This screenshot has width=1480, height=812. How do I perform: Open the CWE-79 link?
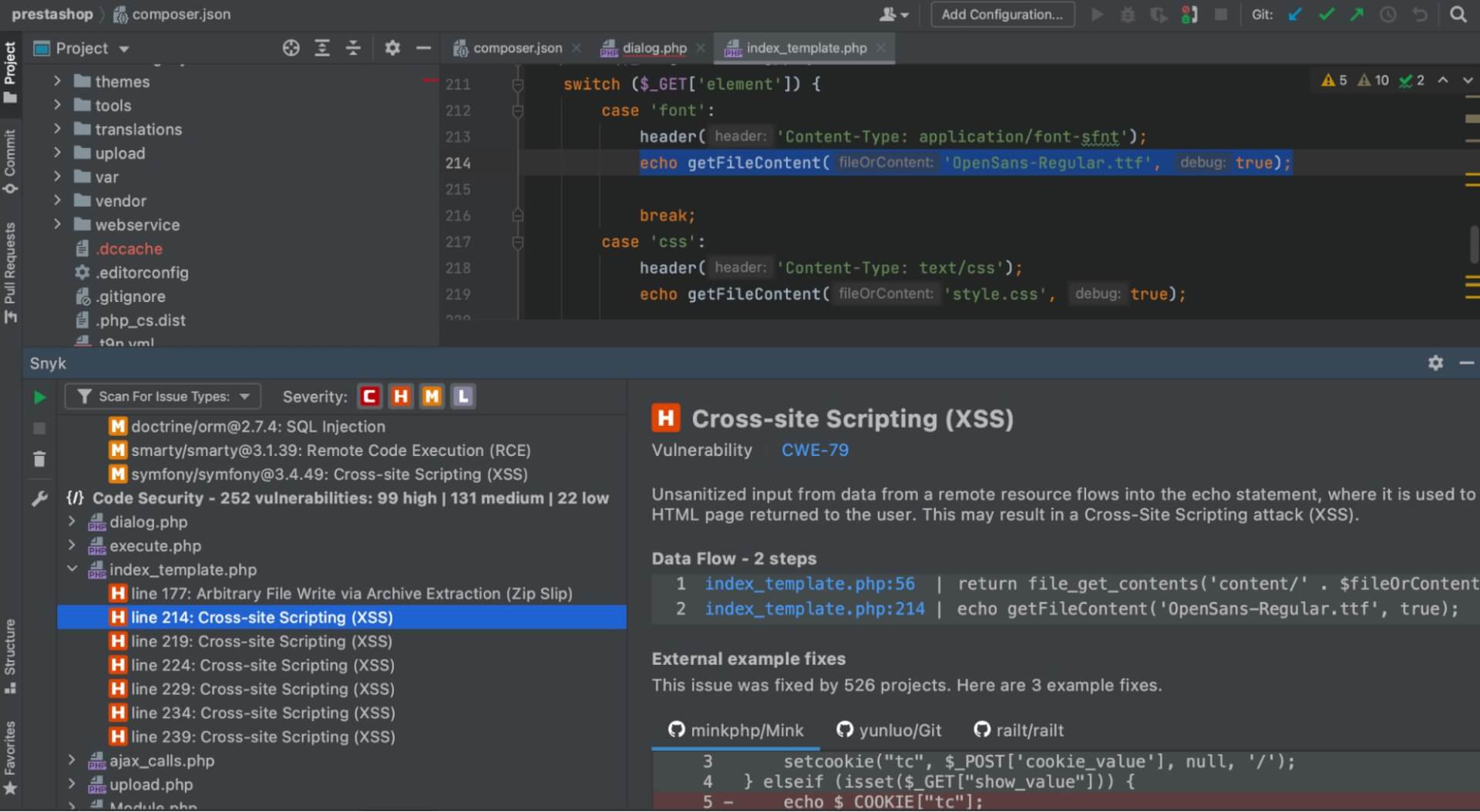815,450
